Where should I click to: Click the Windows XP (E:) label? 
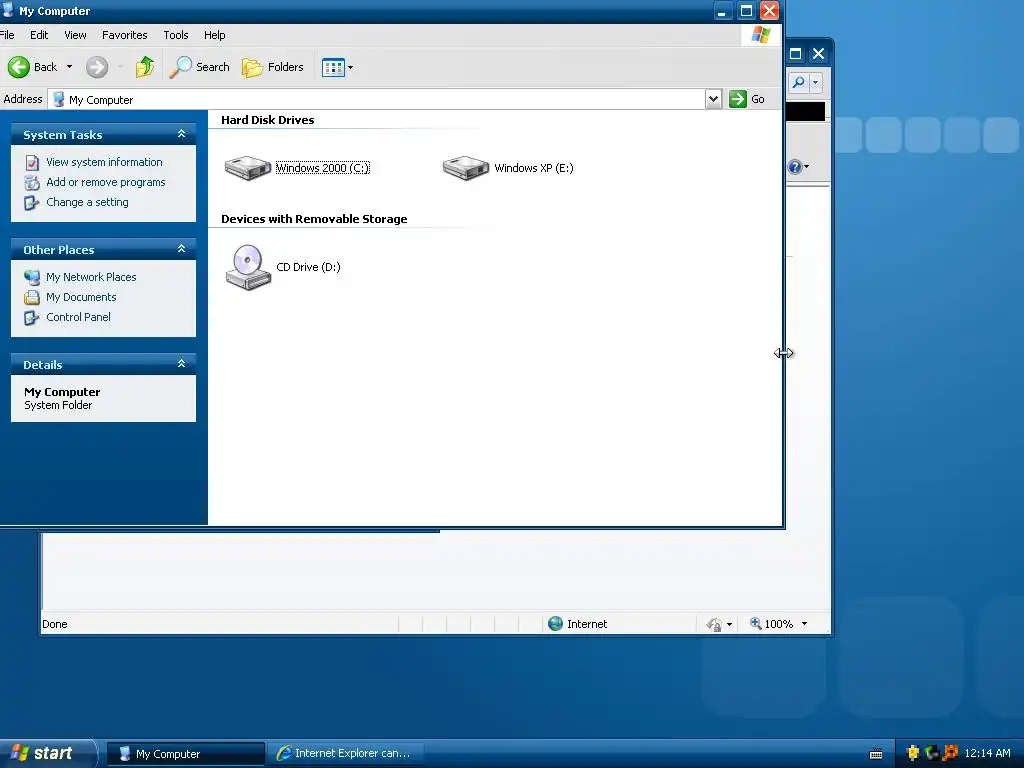534,168
